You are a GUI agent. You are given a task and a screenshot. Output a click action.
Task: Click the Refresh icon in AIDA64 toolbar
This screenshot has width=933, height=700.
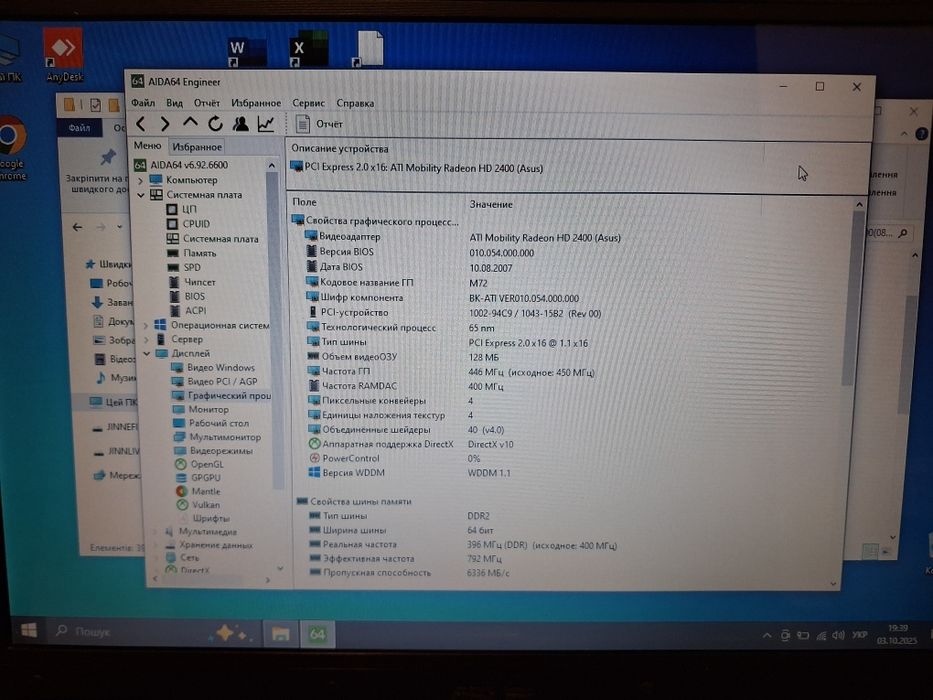point(215,124)
